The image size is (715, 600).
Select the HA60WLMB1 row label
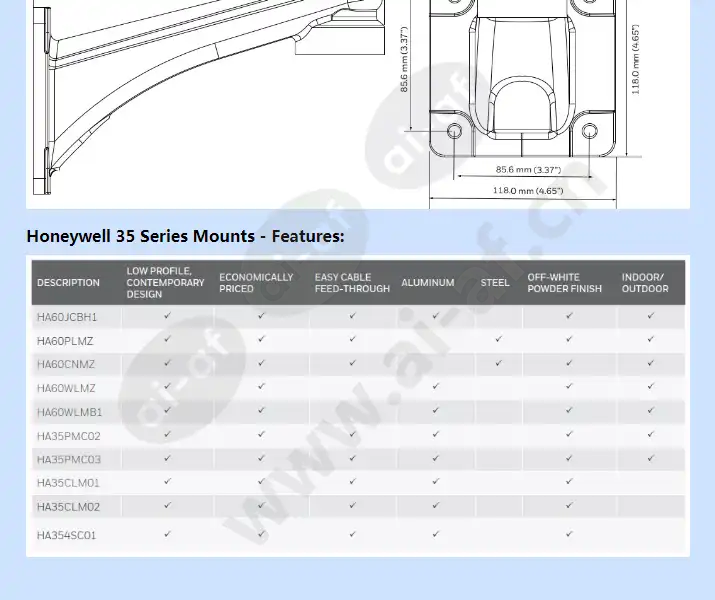(69, 412)
